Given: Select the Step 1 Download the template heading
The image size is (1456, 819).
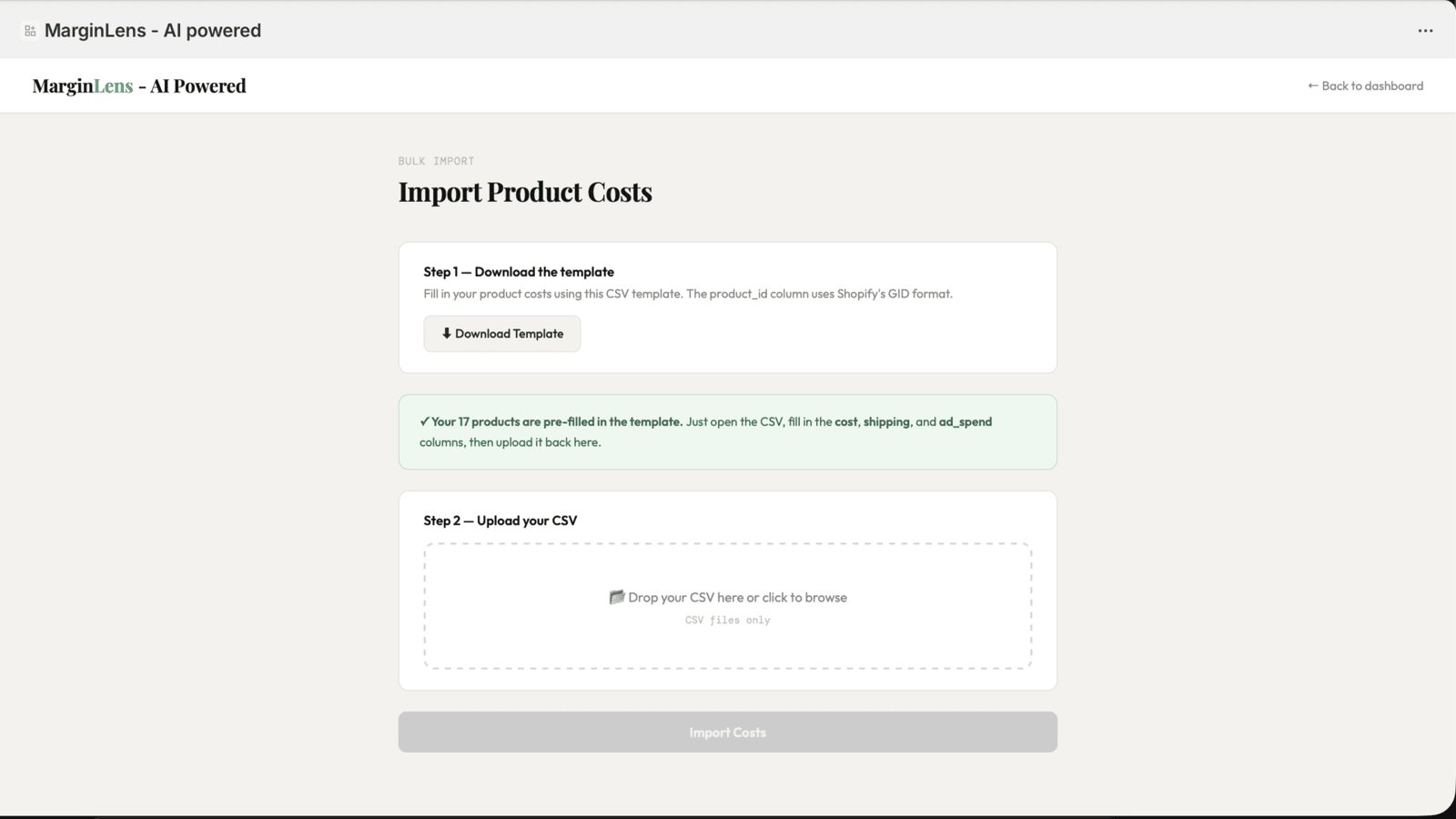Looking at the screenshot, I should (518, 272).
